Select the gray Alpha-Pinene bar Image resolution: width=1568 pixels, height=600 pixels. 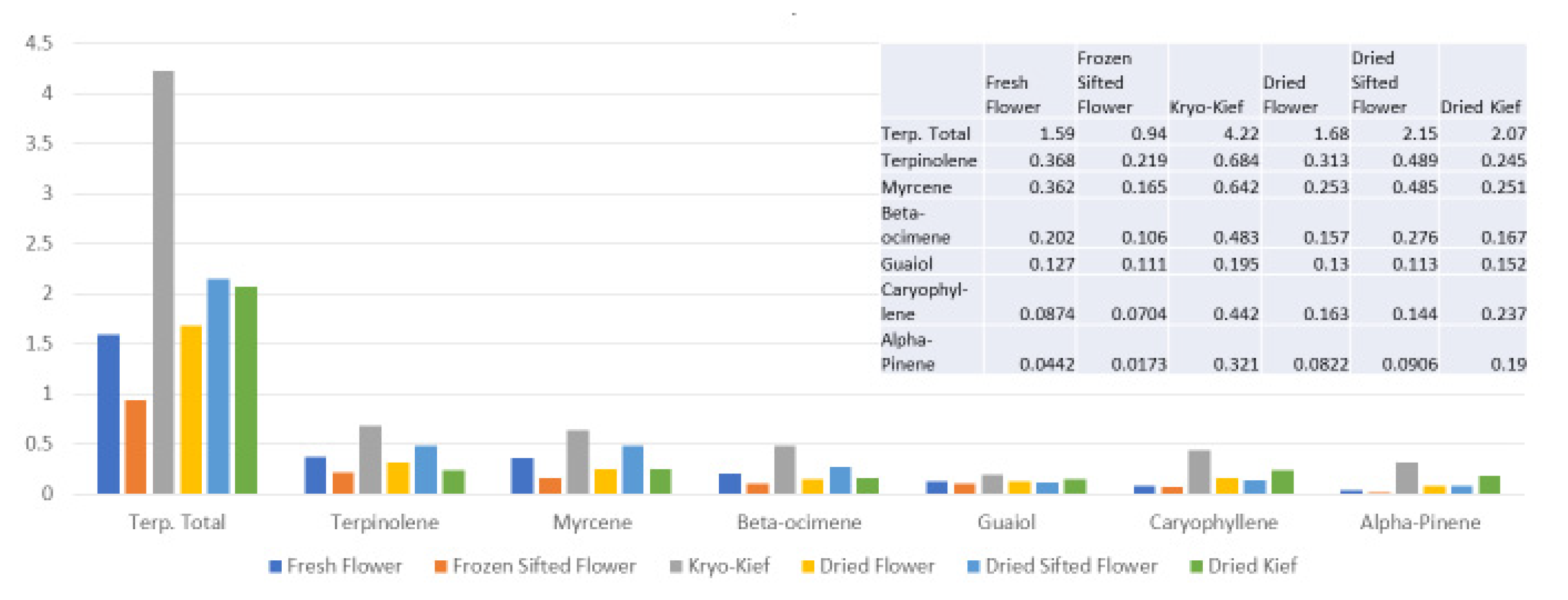[x=1407, y=478]
